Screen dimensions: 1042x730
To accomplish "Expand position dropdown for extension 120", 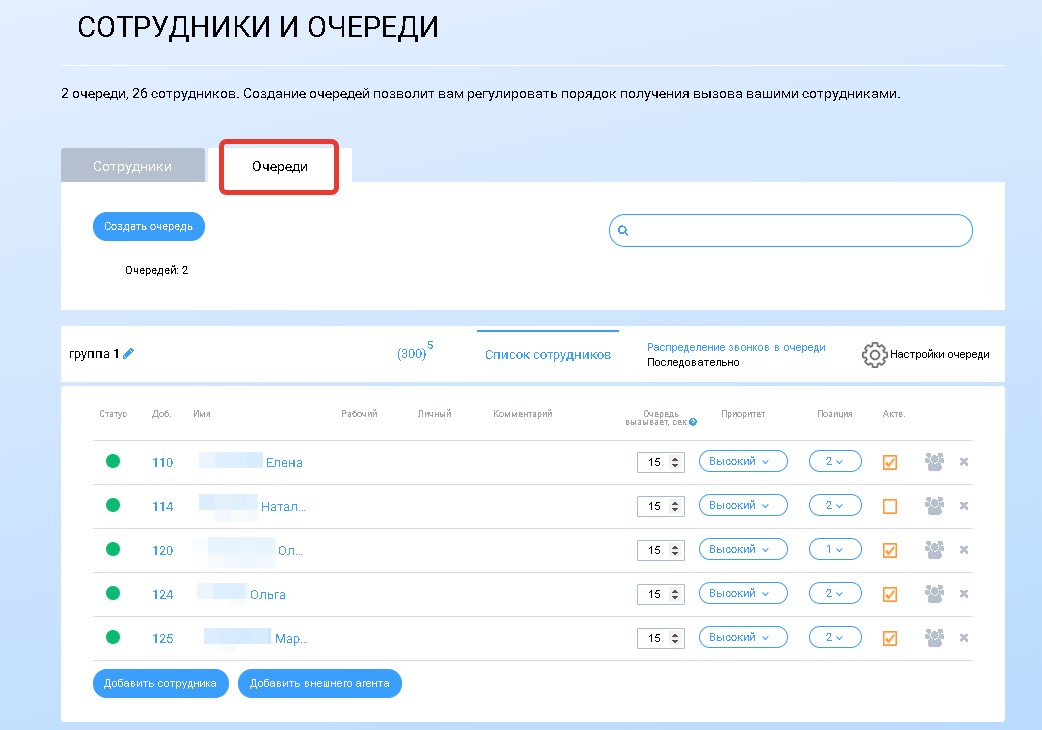I will (x=834, y=550).
